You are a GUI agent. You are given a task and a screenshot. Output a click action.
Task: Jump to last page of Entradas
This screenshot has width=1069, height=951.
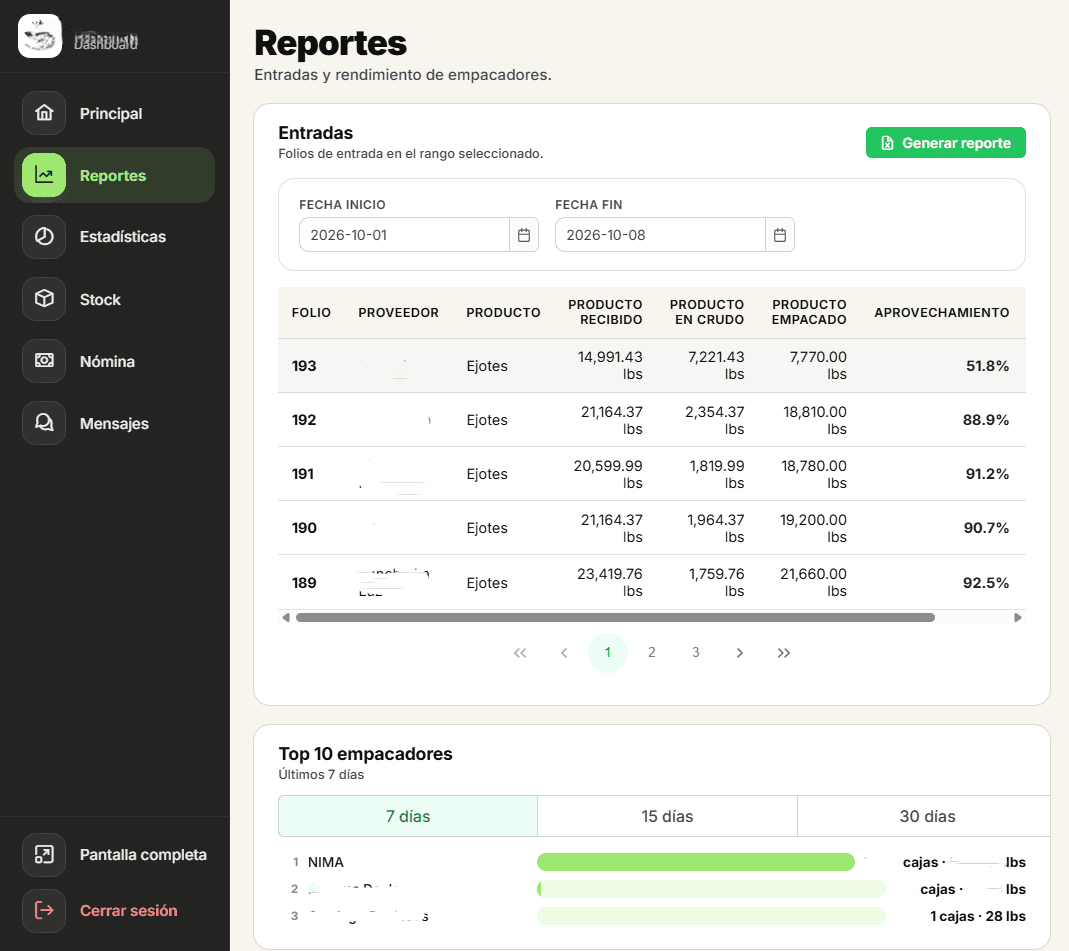tap(784, 653)
